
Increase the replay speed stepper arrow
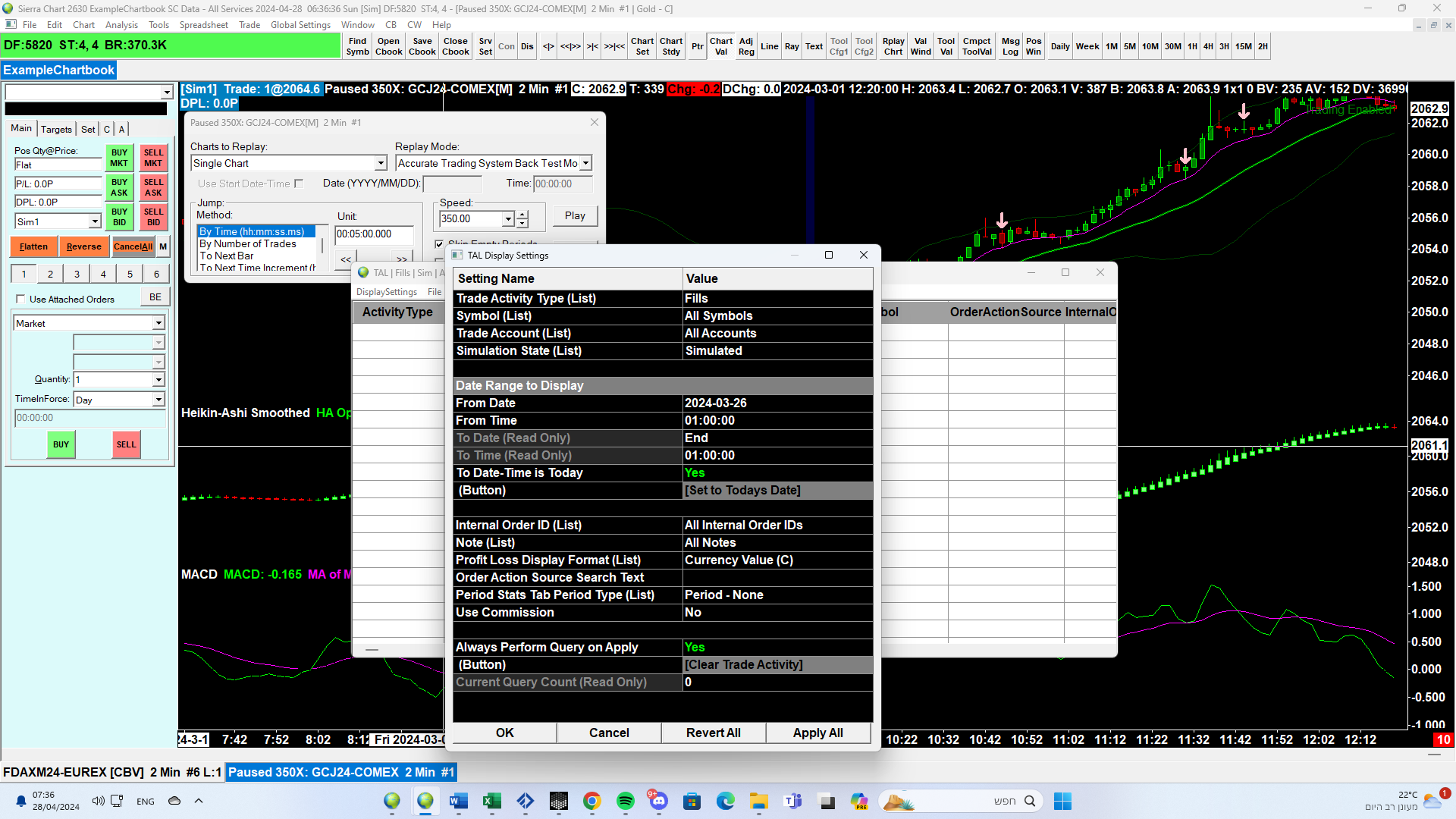click(522, 215)
